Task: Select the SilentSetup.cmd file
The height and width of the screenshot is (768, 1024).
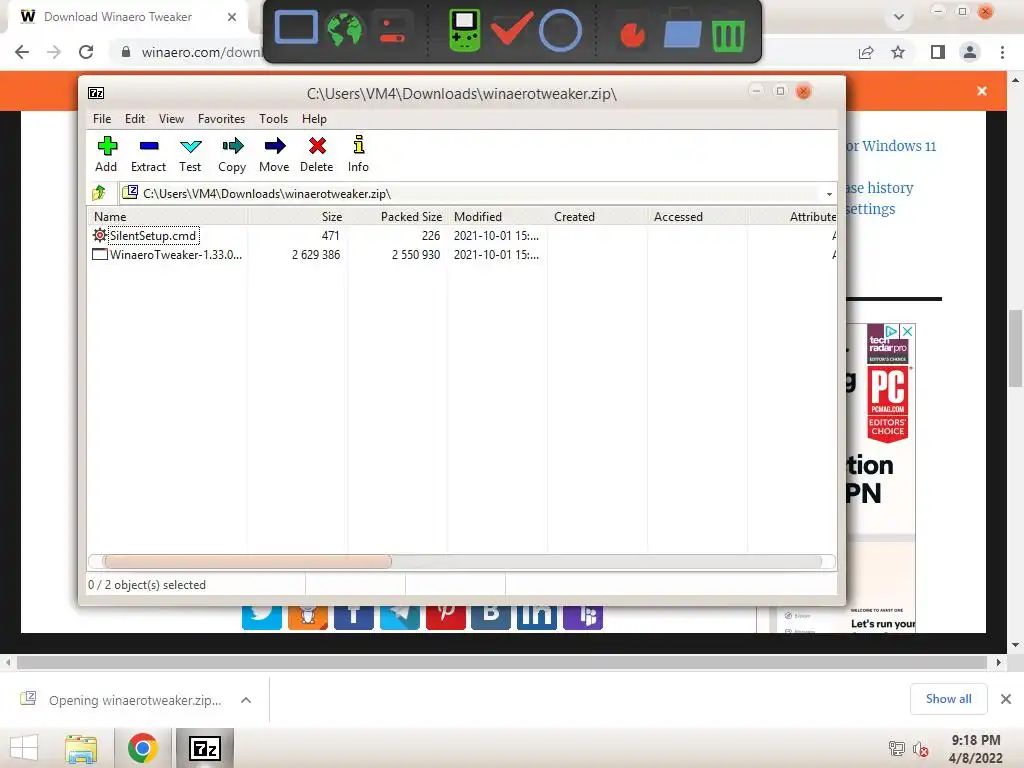Action: (153, 235)
